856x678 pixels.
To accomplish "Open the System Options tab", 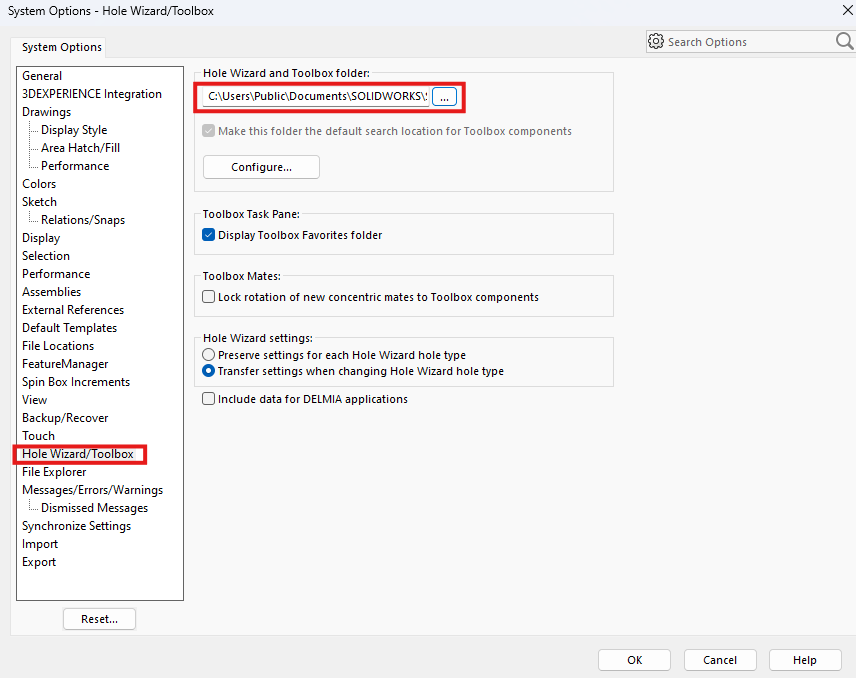I will (62, 47).
